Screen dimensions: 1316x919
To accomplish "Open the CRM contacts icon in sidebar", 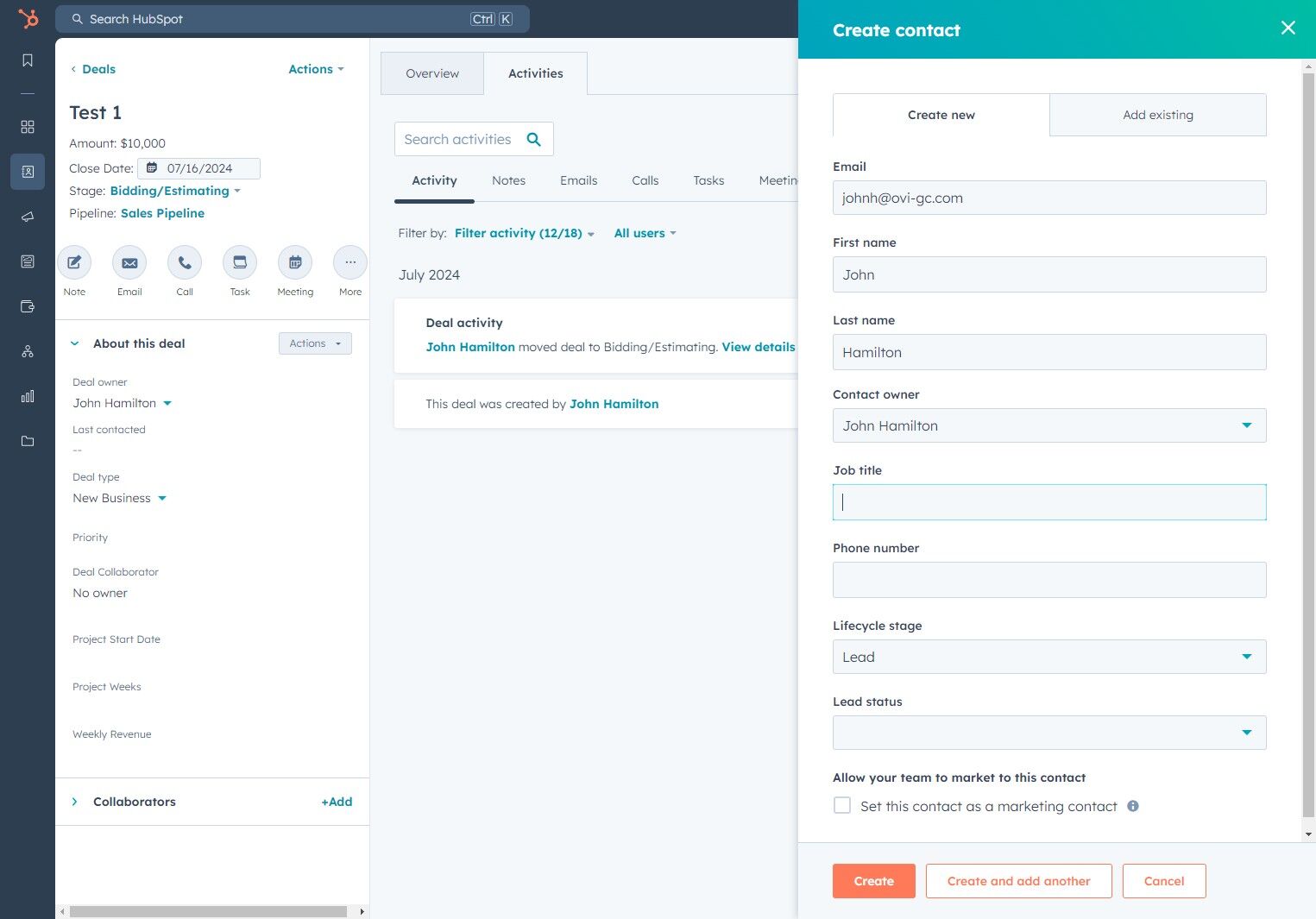I will [x=28, y=172].
